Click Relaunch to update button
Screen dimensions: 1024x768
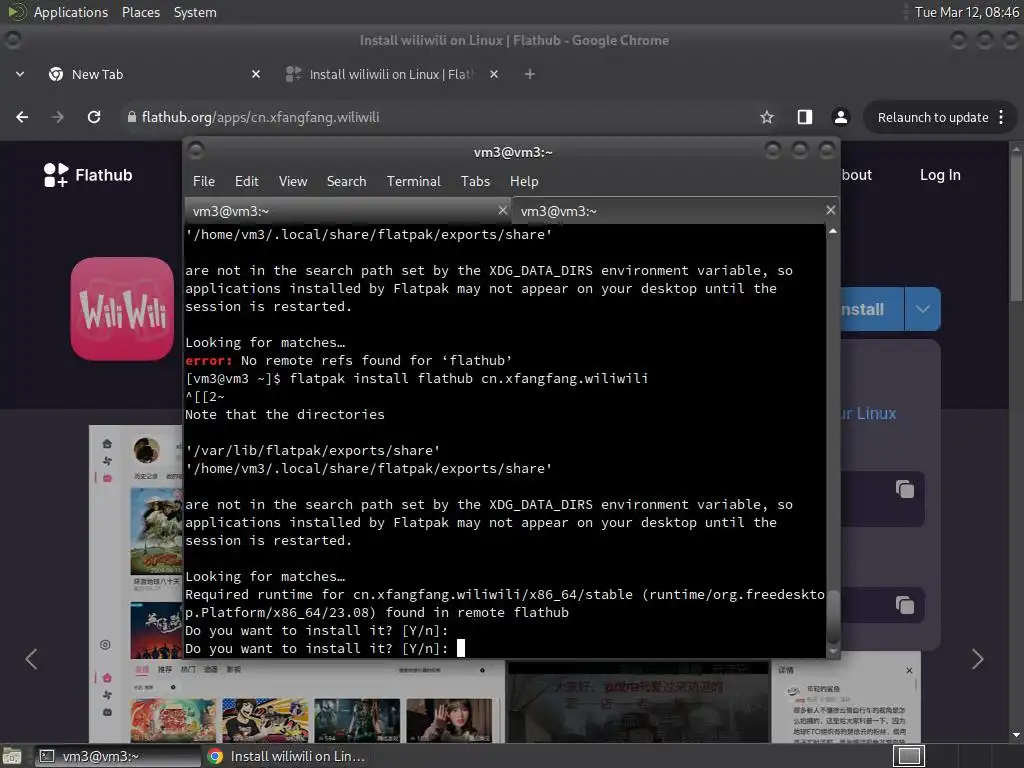[x=933, y=118]
